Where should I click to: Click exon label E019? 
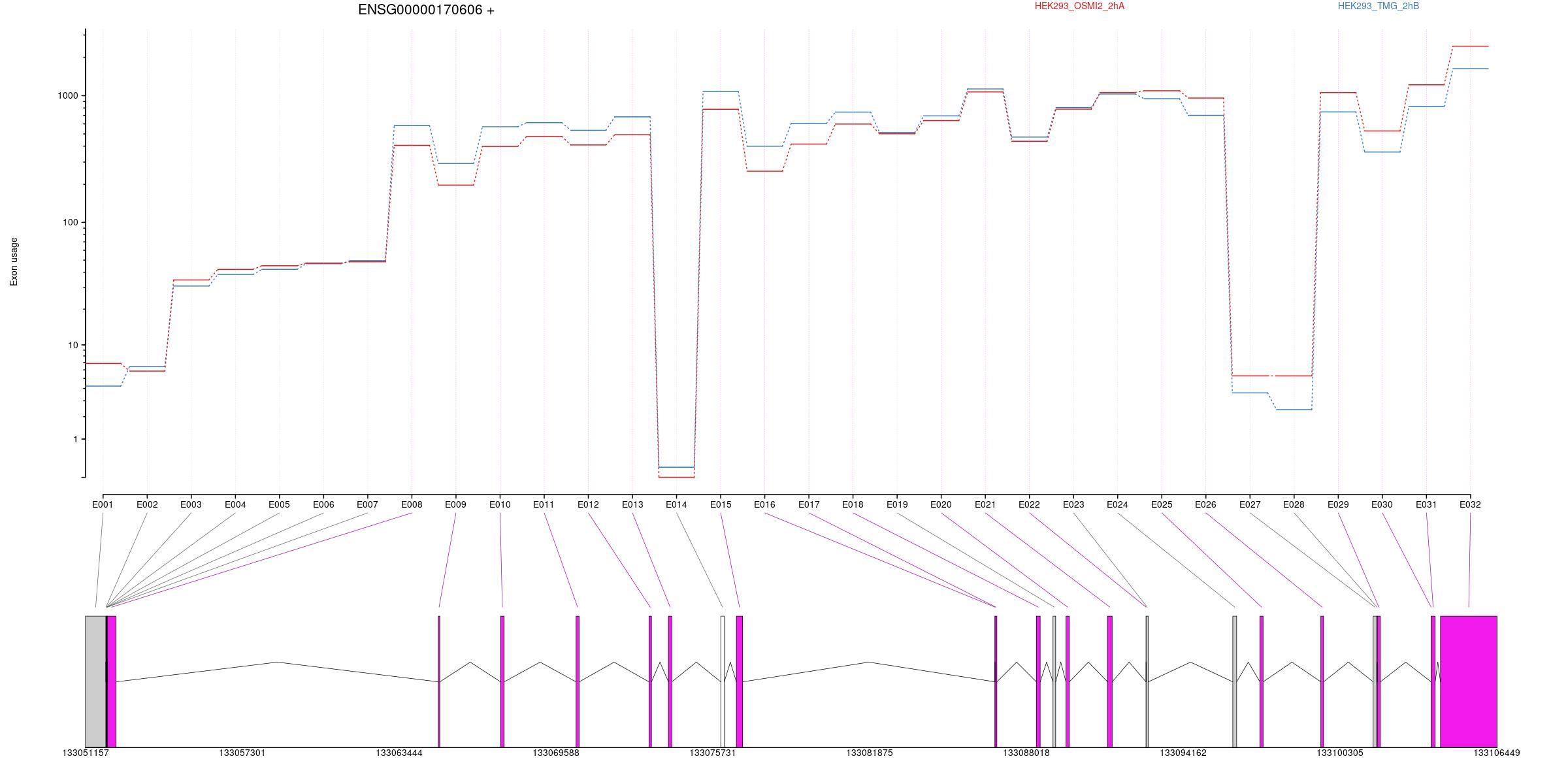897,504
